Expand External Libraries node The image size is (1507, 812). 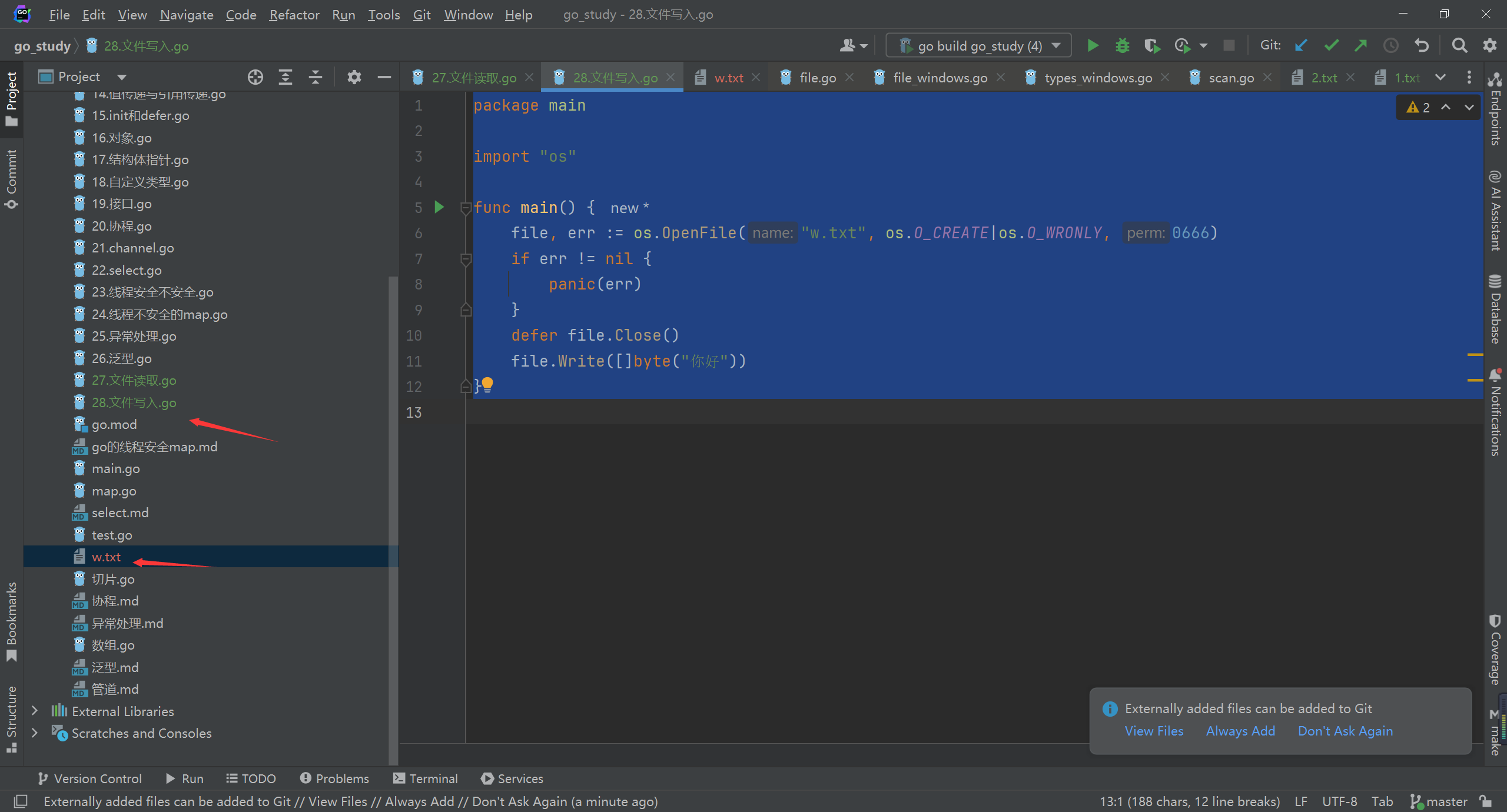click(35, 711)
